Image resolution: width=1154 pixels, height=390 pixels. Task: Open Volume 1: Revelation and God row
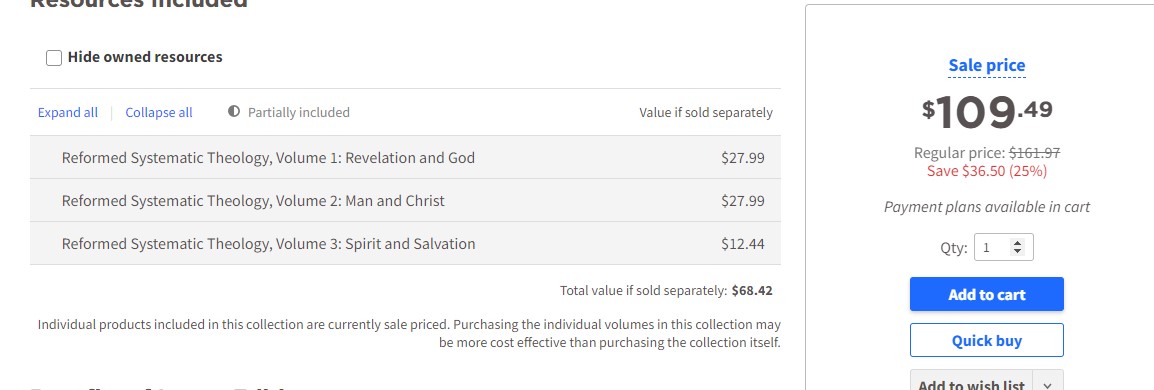(x=405, y=157)
